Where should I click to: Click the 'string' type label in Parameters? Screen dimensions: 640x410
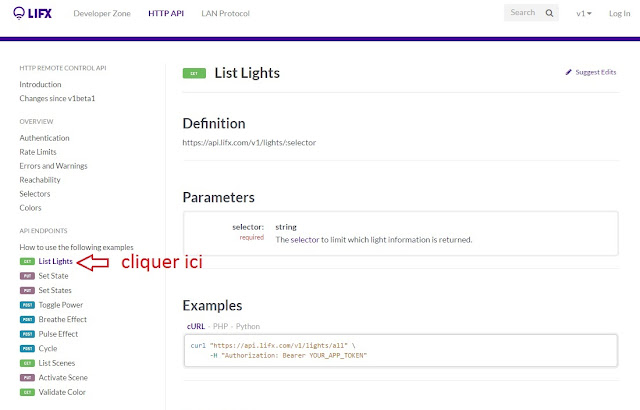coord(286,227)
